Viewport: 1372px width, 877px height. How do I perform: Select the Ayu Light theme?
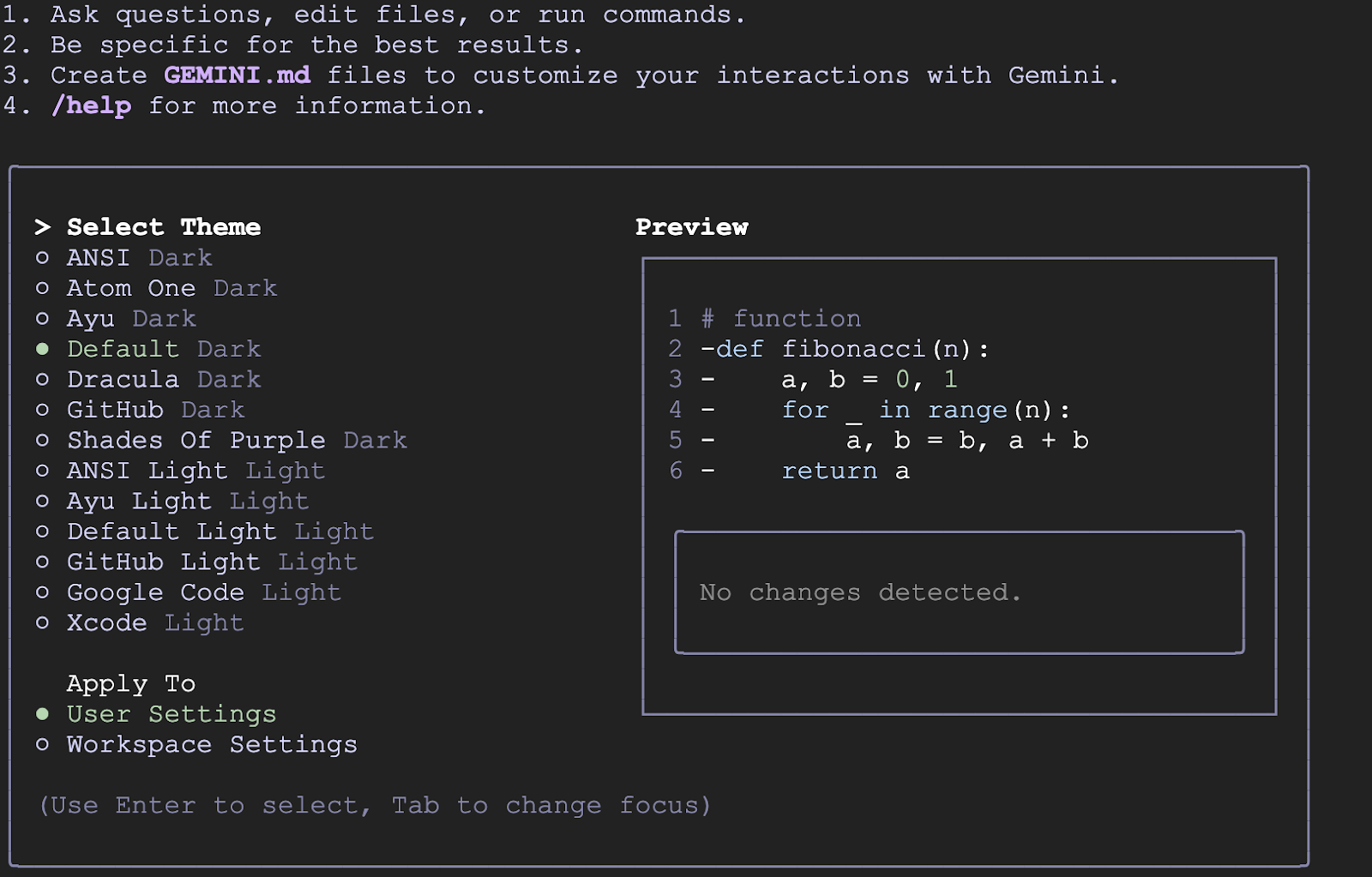pos(187,502)
